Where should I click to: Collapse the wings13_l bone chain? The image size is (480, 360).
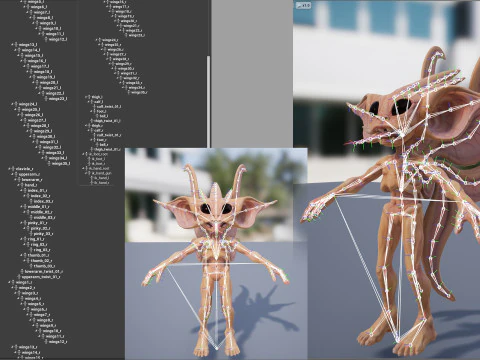tap(12, 45)
